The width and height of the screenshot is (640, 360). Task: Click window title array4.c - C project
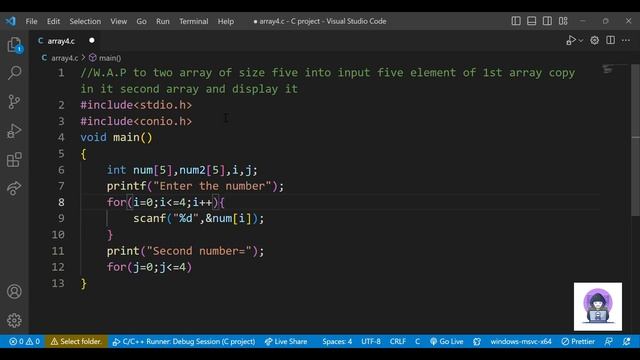[320, 21]
